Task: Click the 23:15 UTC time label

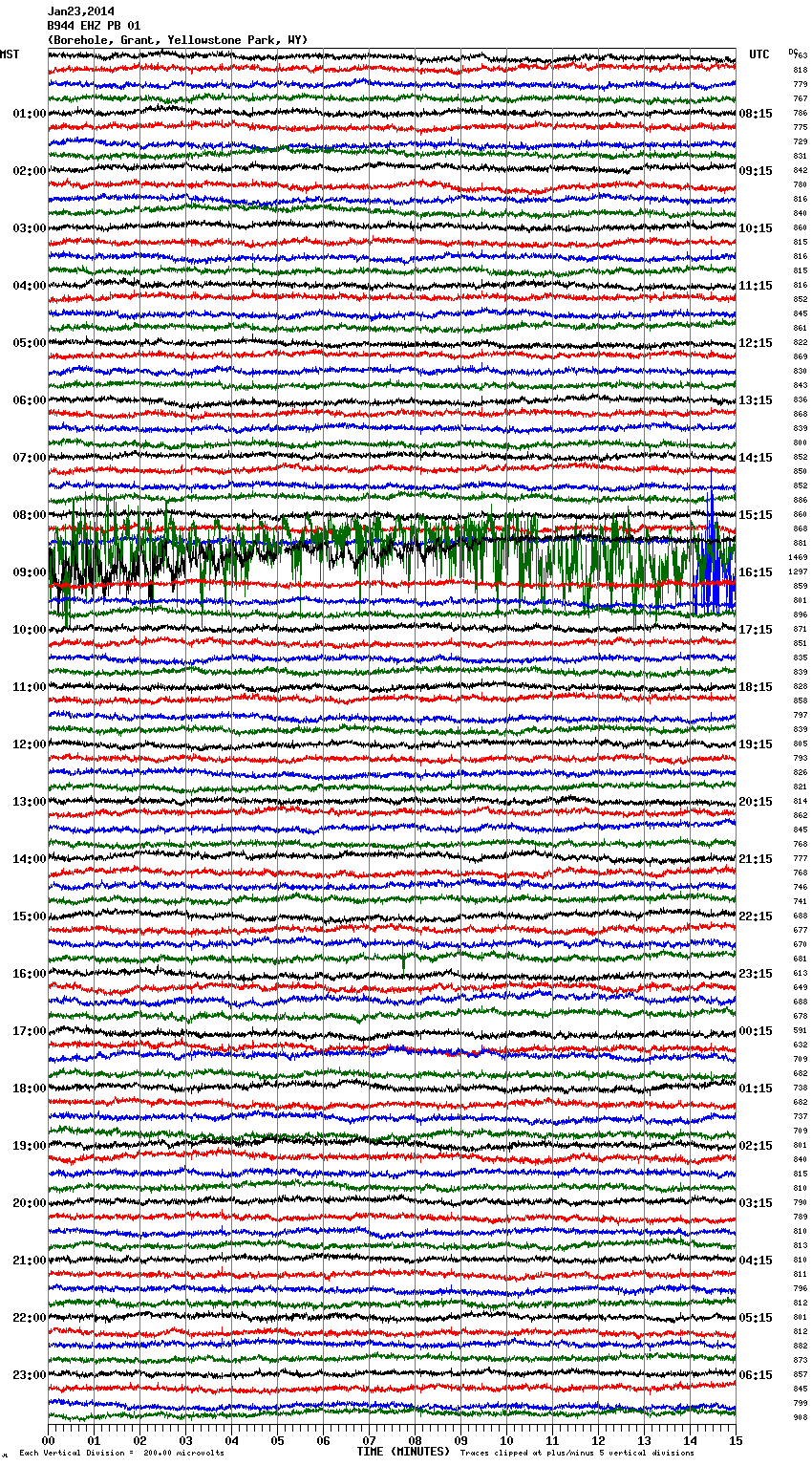Action: pyautogui.click(x=756, y=974)
